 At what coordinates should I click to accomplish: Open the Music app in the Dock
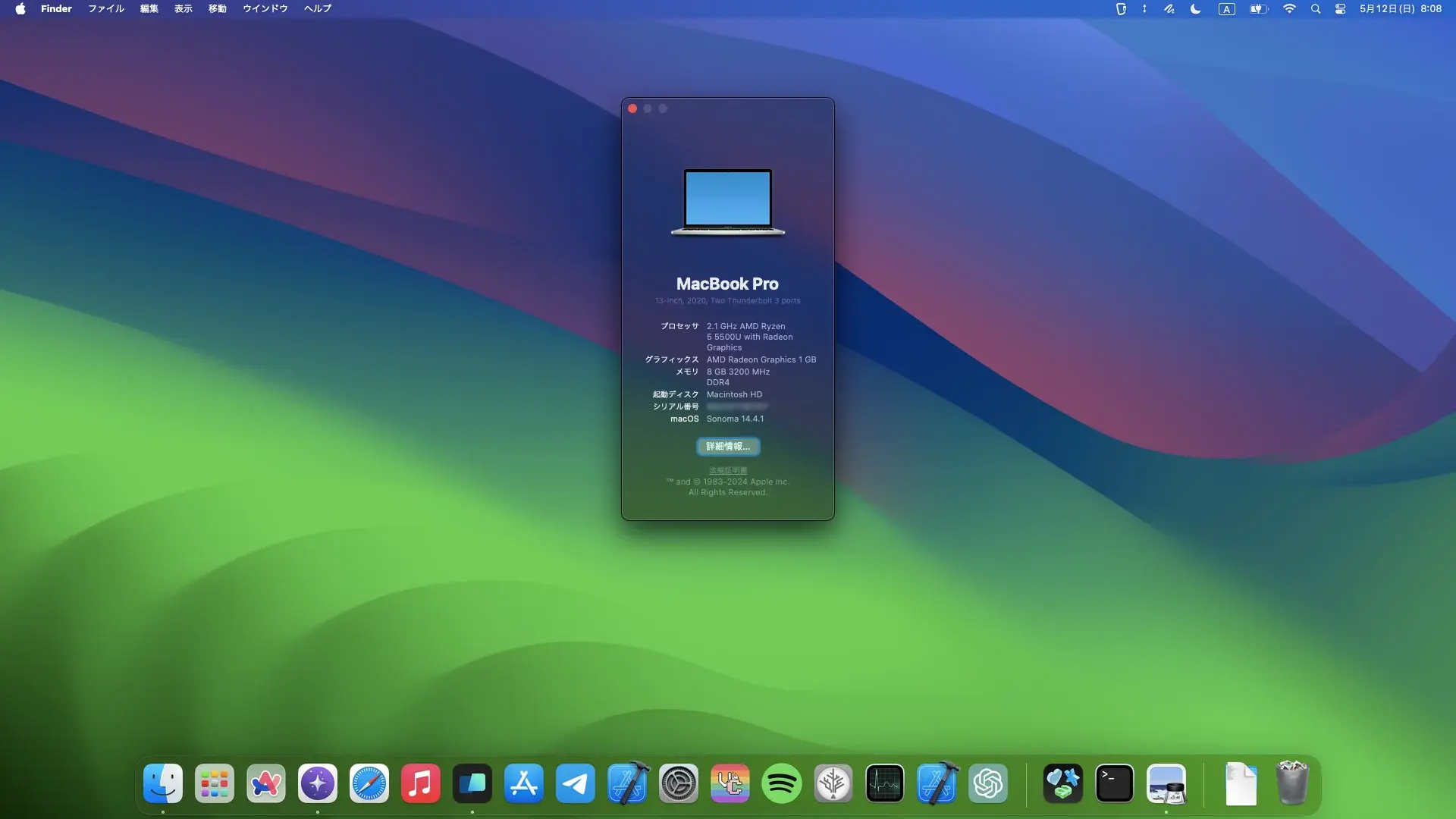(x=421, y=783)
